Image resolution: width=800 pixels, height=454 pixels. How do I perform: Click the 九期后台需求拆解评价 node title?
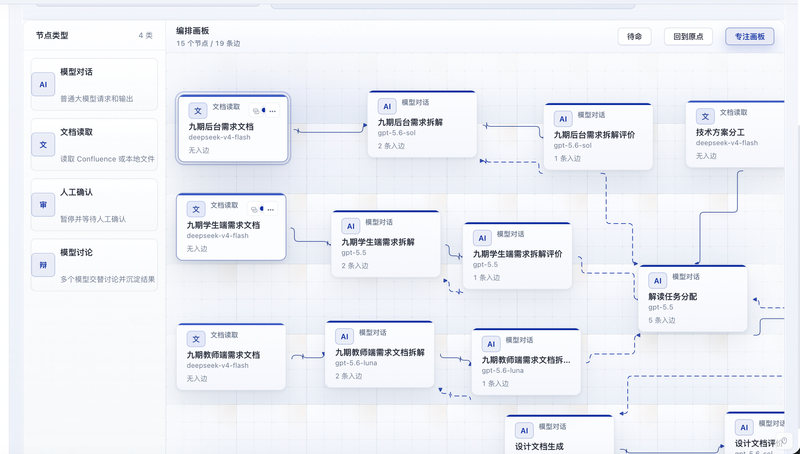594,135
